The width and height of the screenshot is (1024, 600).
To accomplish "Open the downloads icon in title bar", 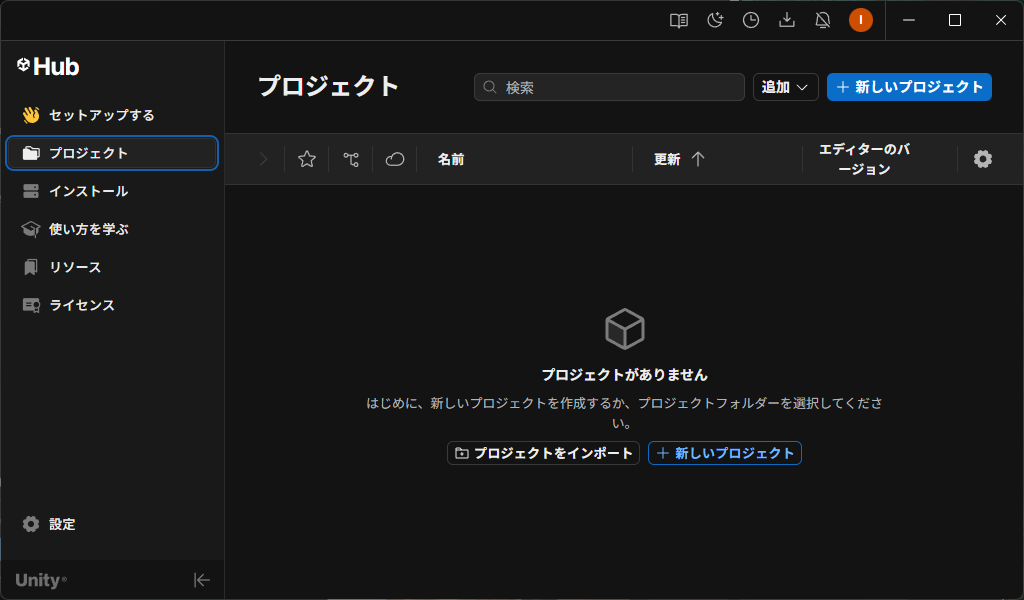I will (x=787, y=20).
